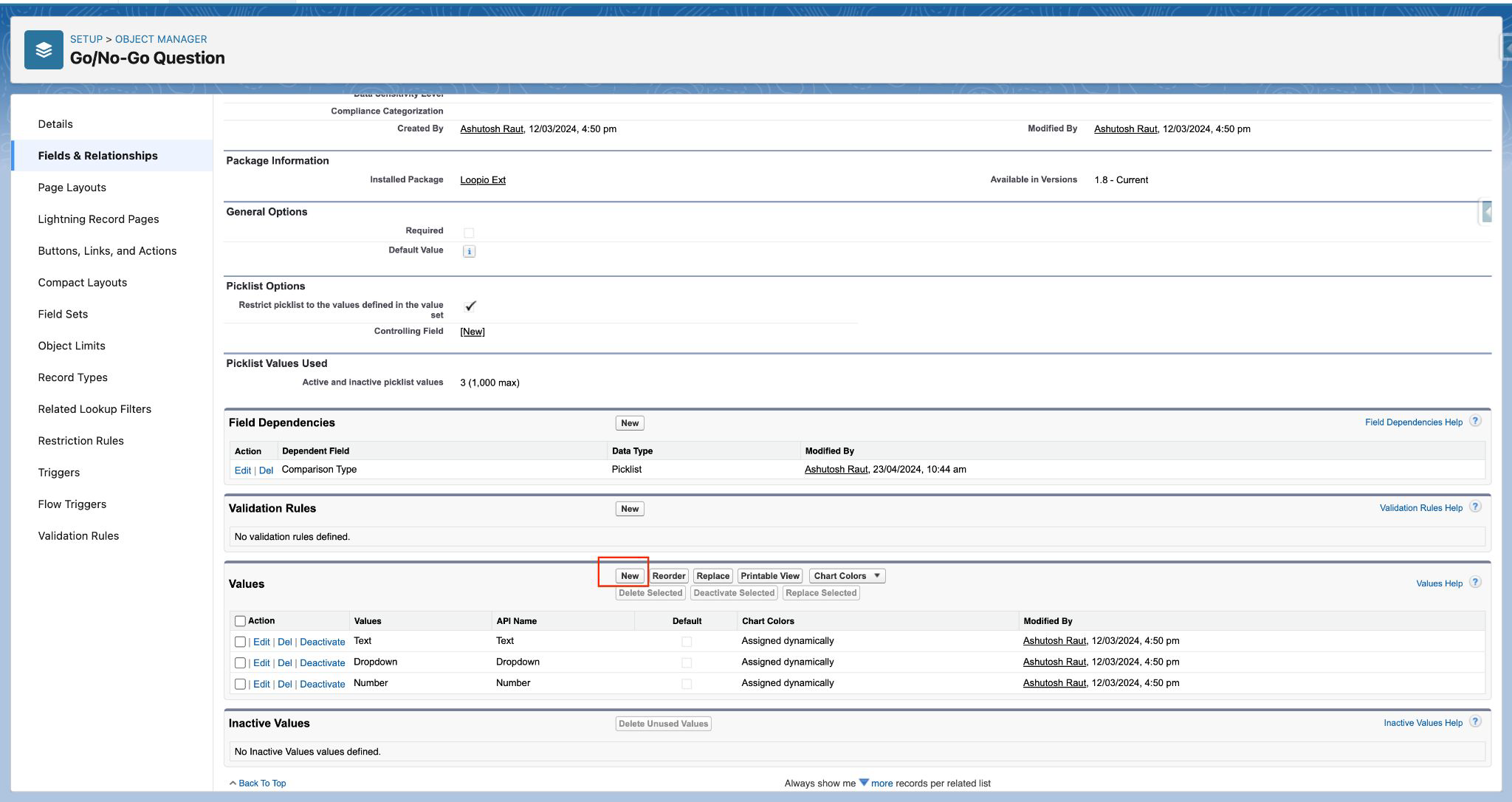Go to Lightning Record Pages

tap(99, 219)
